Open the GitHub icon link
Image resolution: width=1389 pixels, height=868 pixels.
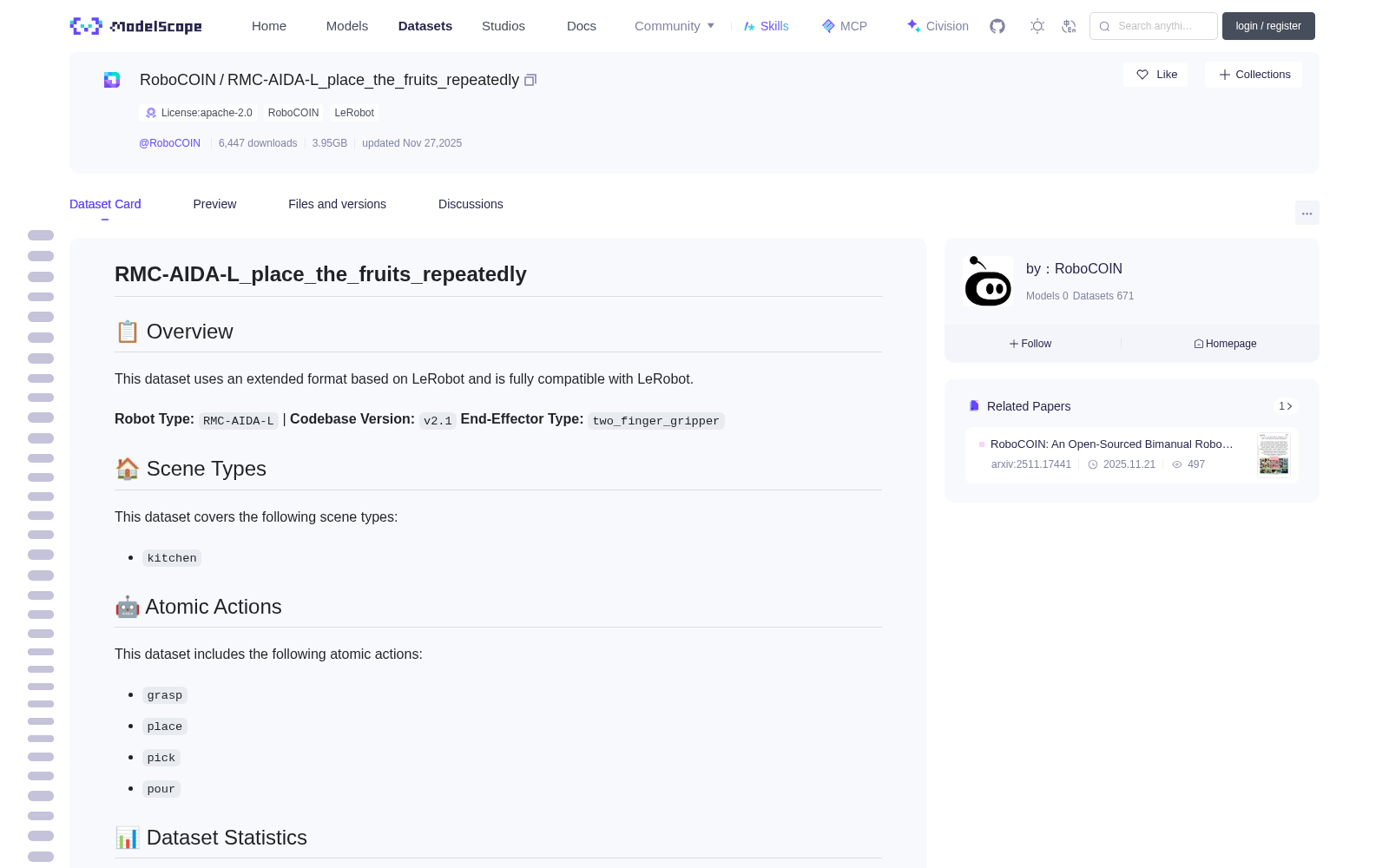[x=997, y=26]
